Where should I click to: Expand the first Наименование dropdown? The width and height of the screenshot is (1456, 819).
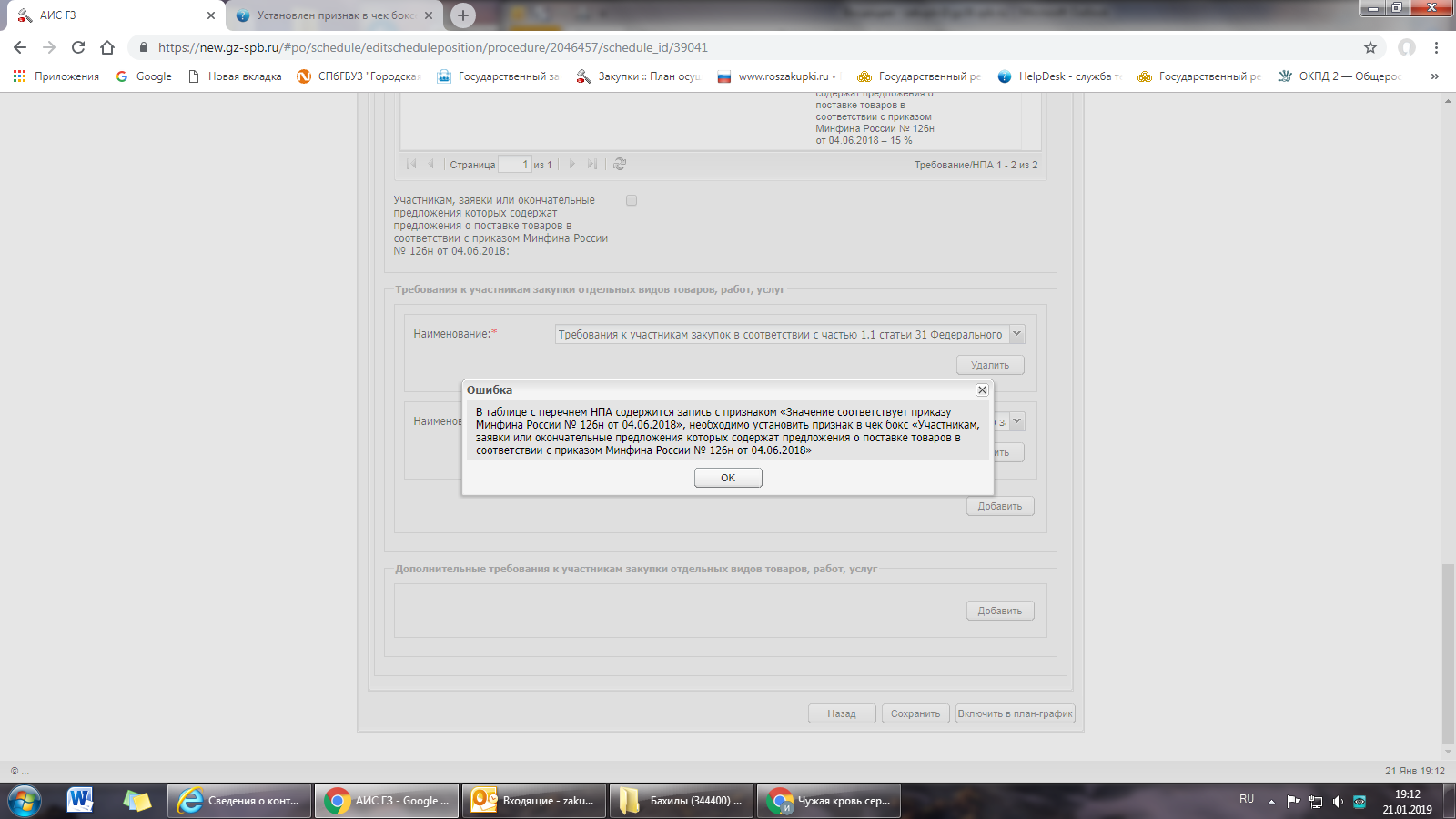(1017, 334)
